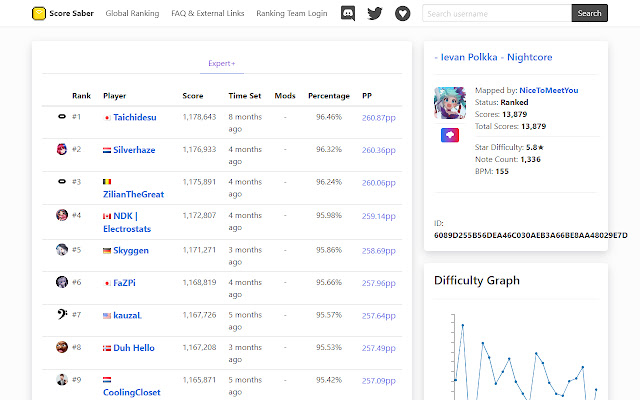Click the 260.36pp value
640x400 pixels.
click(379, 150)
